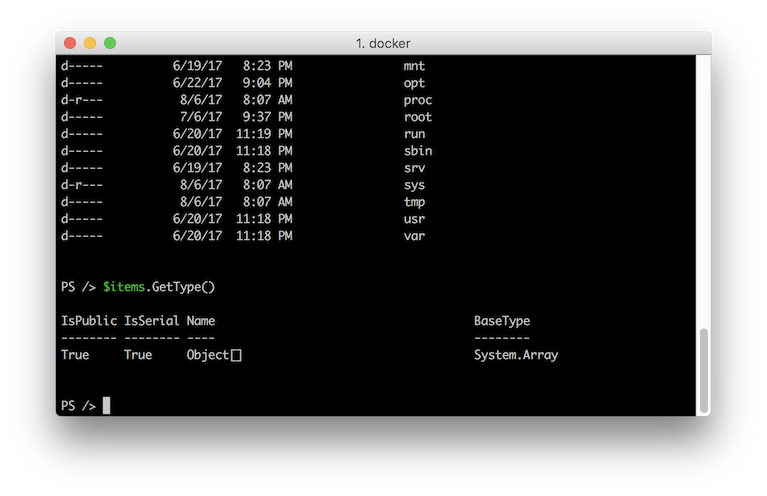
Task: Click the 'opt' directory name
Action: tap(414, 83)
